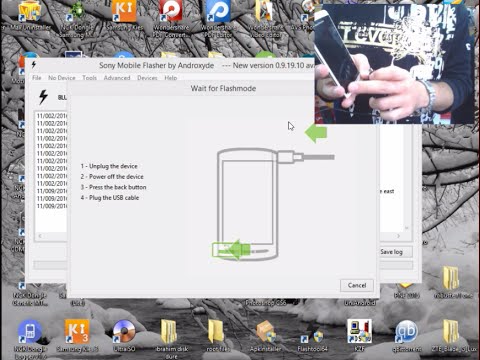Screen dimensions: 480x360
Task: Launch Samsung Kies 3 from desktop
Action: pos(77,336)
